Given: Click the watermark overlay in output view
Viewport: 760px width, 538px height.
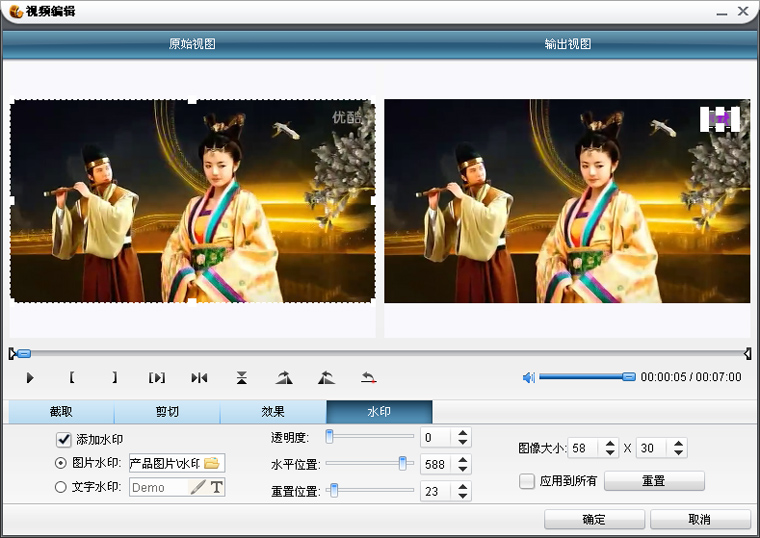Looking at the screenshot, I should [x=720, y=119].
